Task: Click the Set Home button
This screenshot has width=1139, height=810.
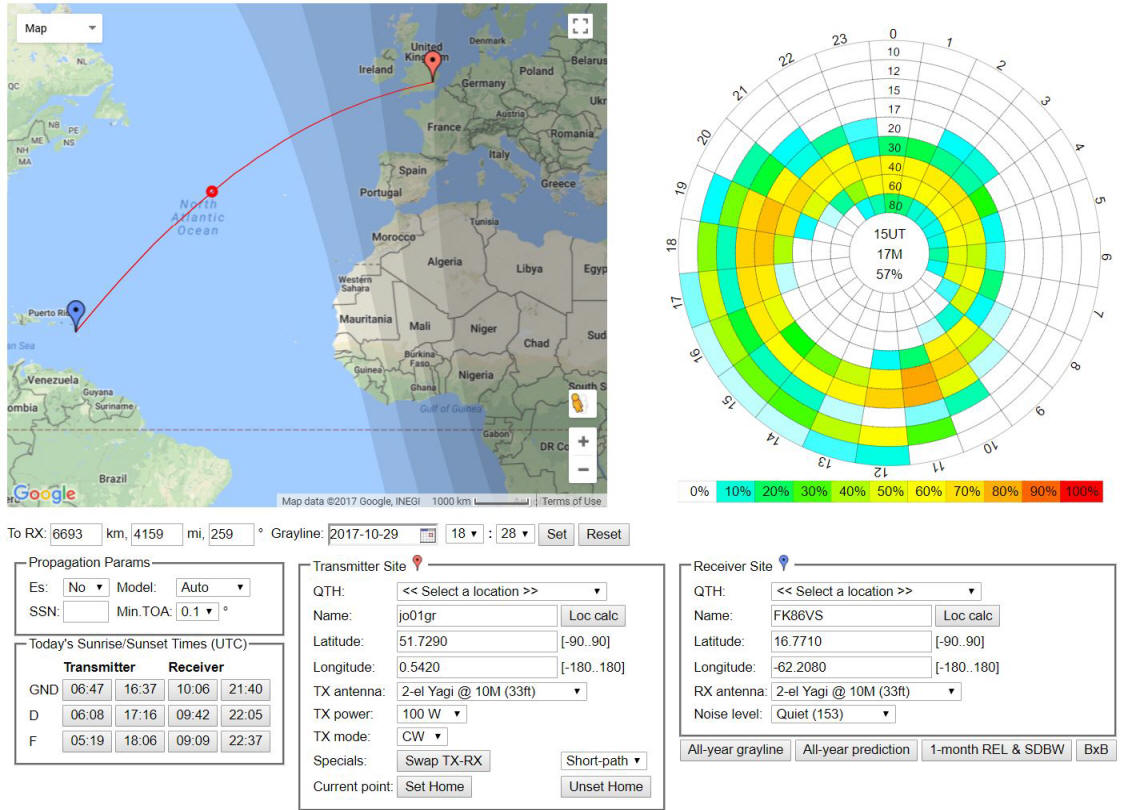Action: coord(434,787)
